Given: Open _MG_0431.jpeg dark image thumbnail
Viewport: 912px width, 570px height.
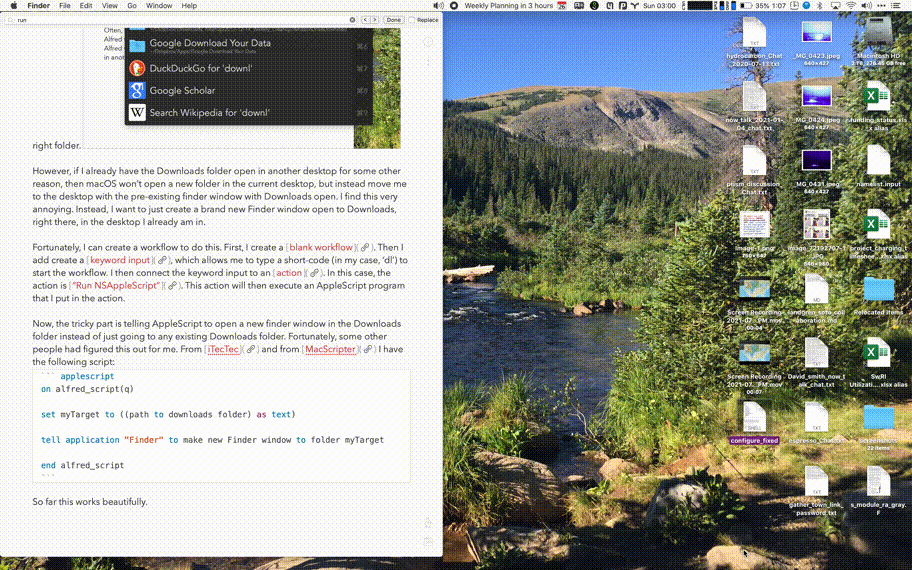Looking at the screenshot, I should click(817, 161).
